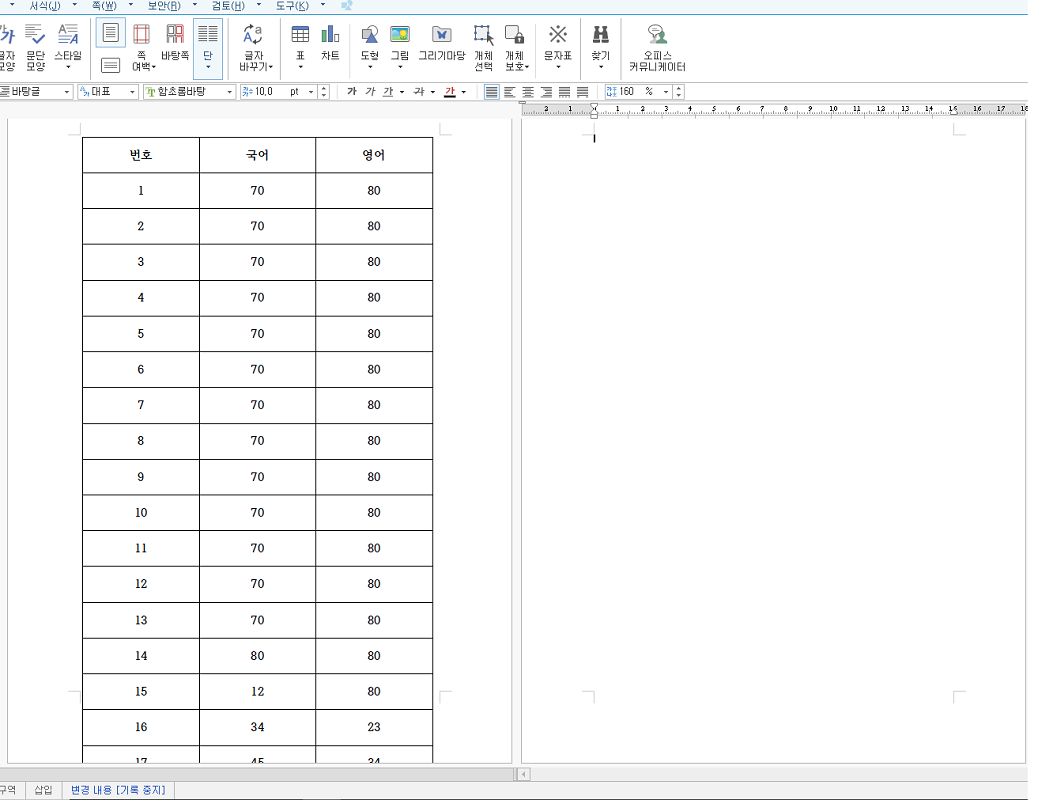Apply strikethrough 가 formatting

point(419,91)
